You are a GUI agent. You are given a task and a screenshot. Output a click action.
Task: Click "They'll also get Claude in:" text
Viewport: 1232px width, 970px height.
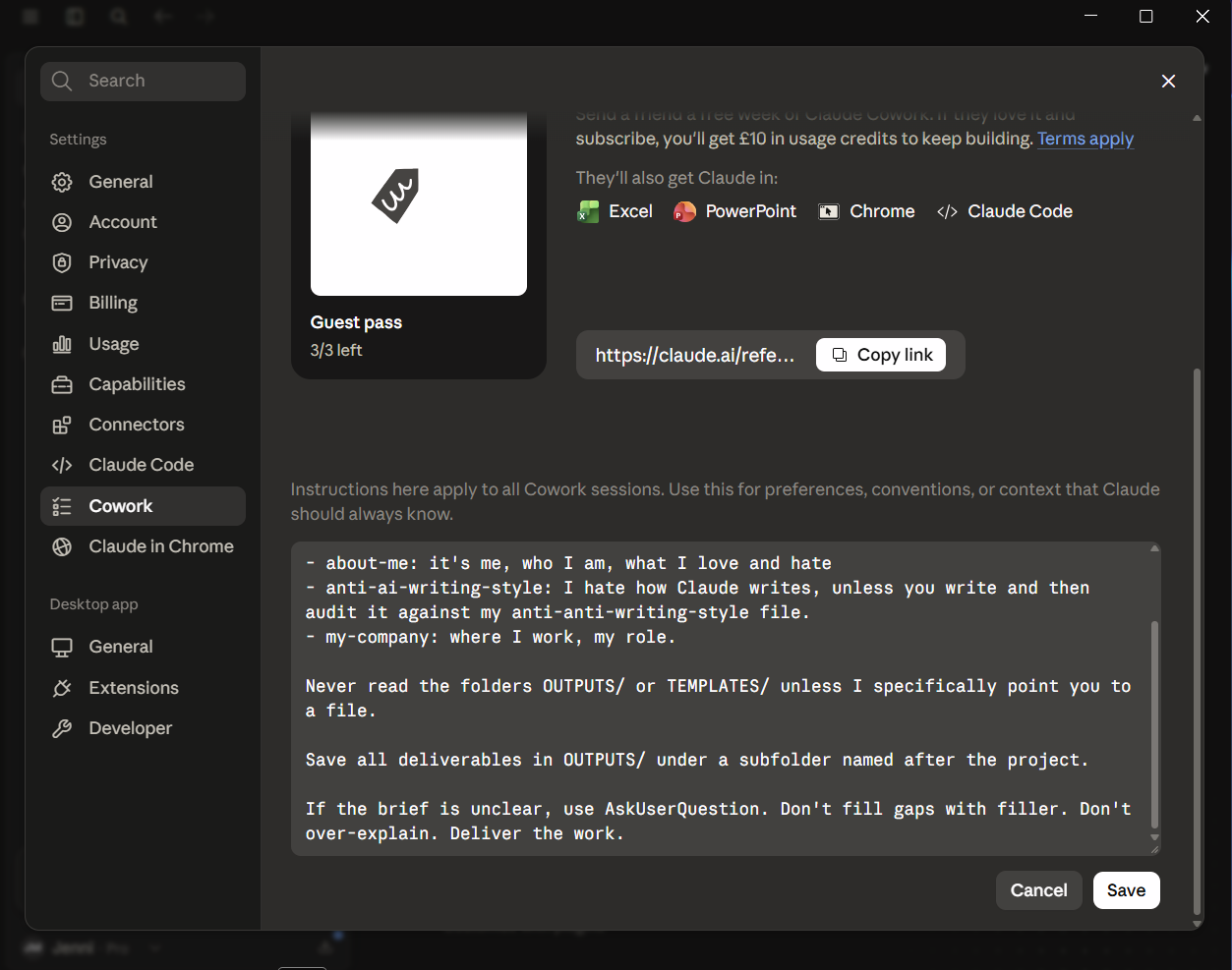coord(676,178)
